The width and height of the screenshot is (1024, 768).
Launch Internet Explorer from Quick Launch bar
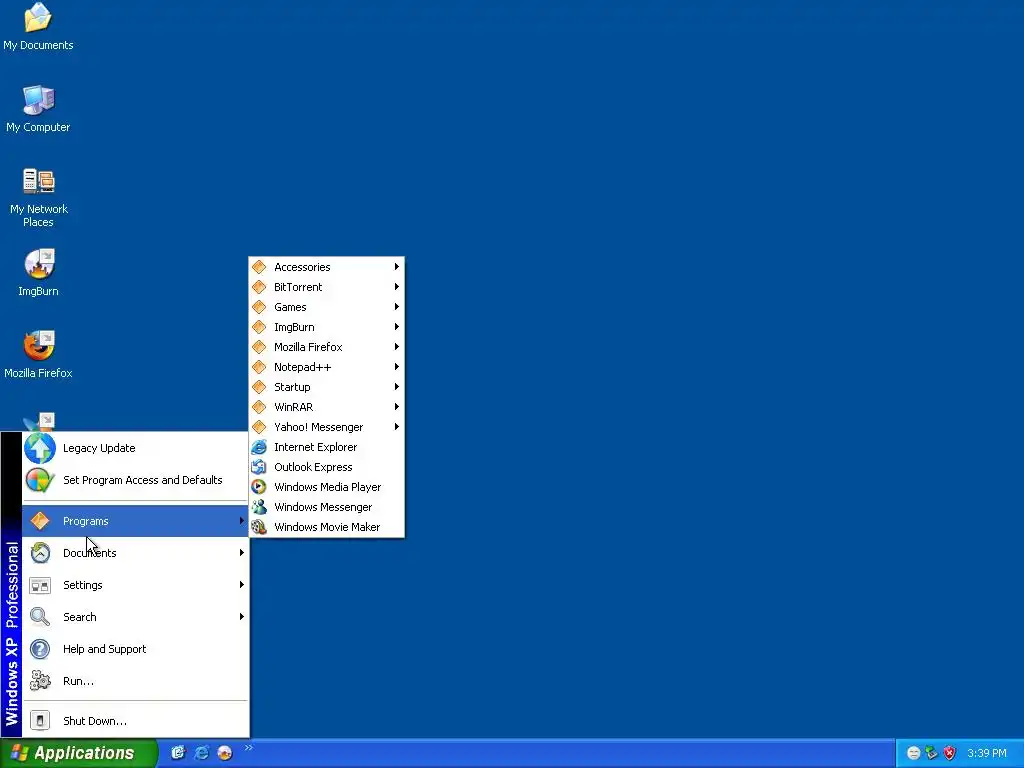coord(202,753)
